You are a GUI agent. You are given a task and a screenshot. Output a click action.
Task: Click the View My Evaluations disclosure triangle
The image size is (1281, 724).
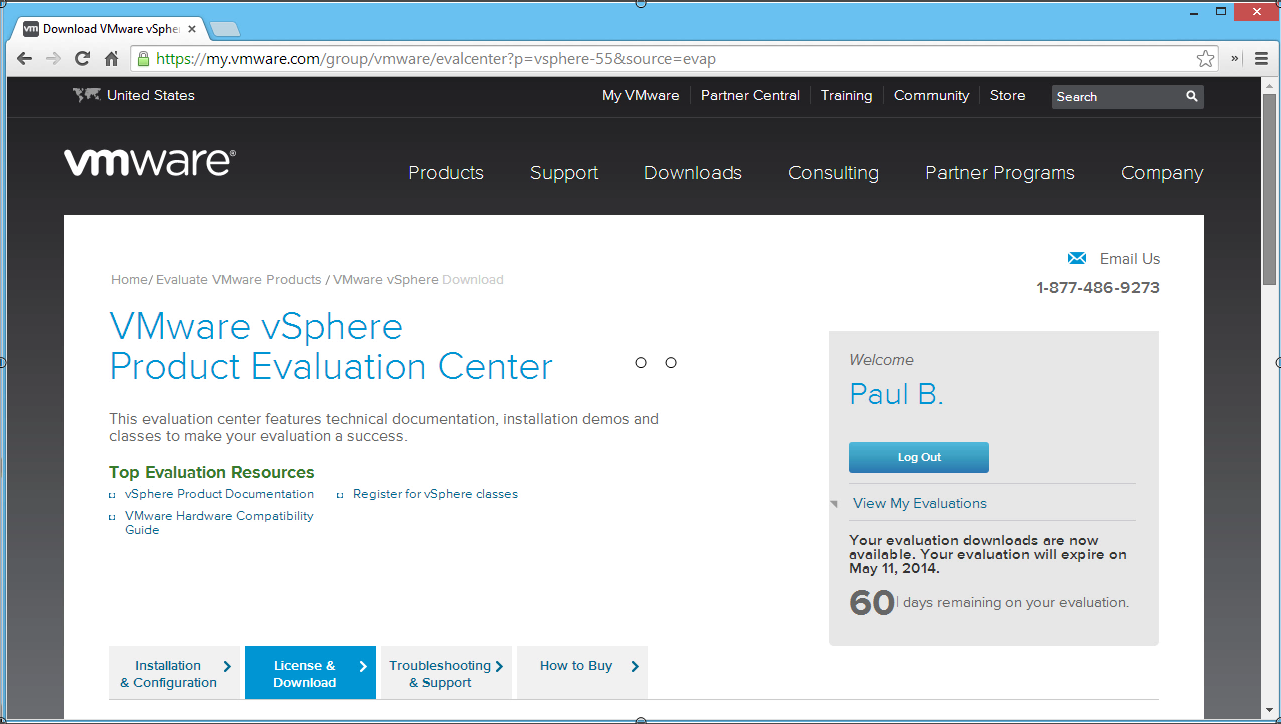(x=834, y=504)
